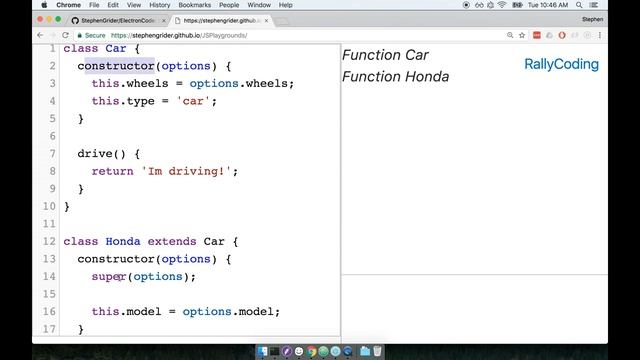This screenshot has width=640, height=360.
Task: Click the return 'Im driving!' line
Action: coord(164,171)
